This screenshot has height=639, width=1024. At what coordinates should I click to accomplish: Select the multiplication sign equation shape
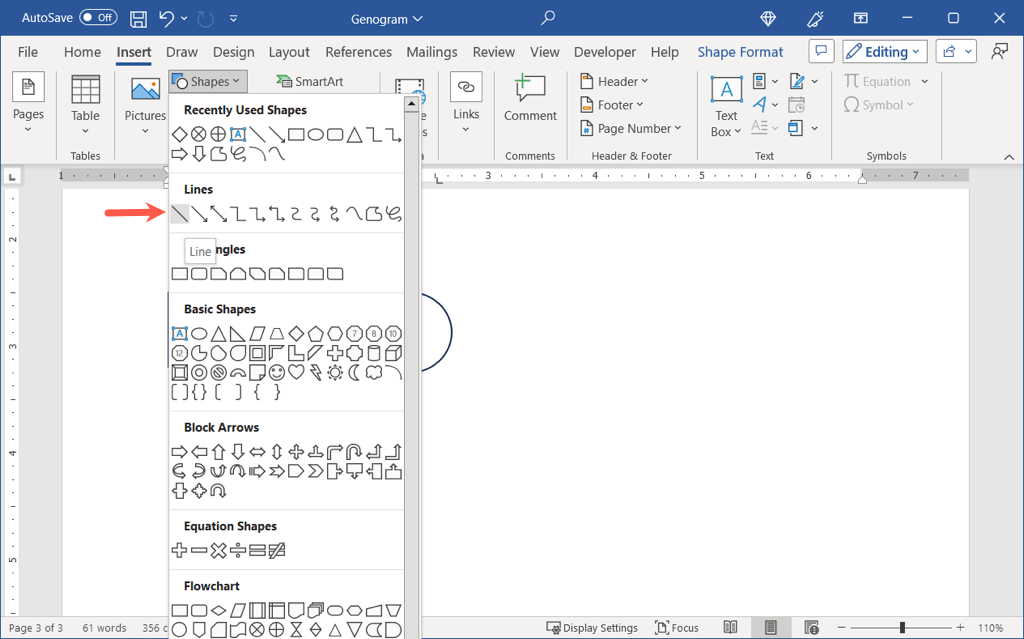[218, 550]
